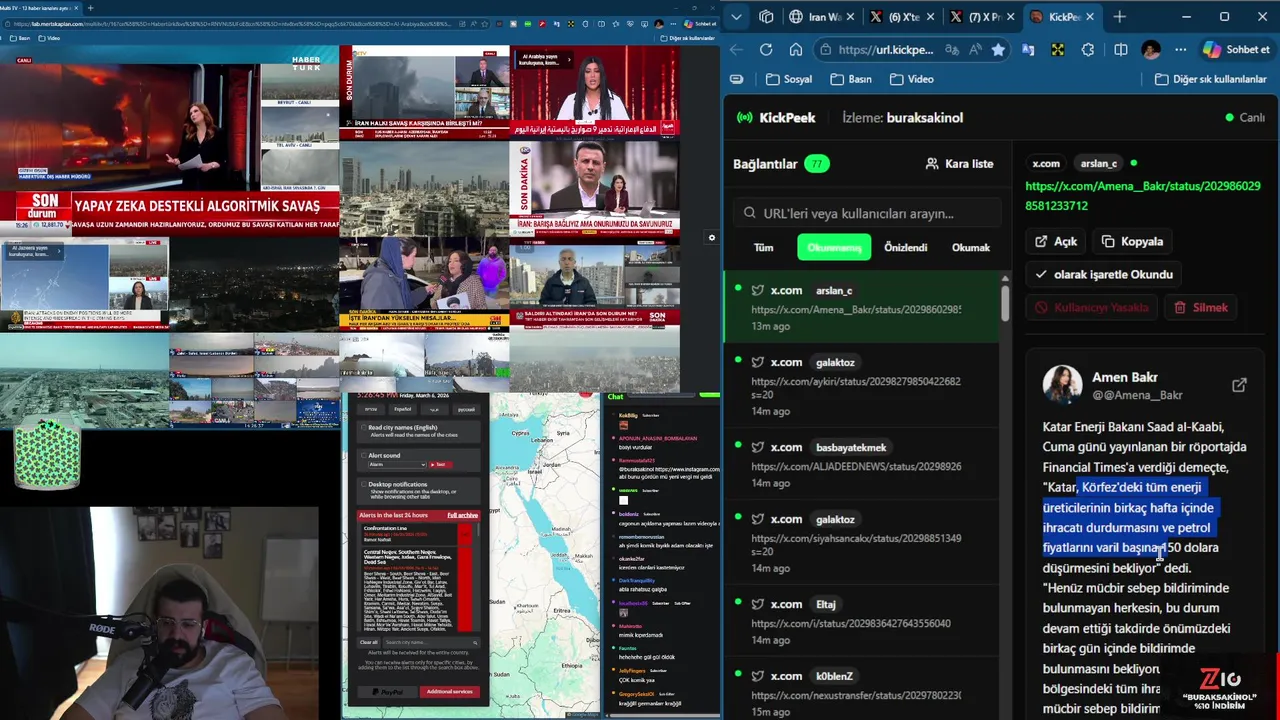
Task: Click the Açık open-link button
Action: [1056, 241]
